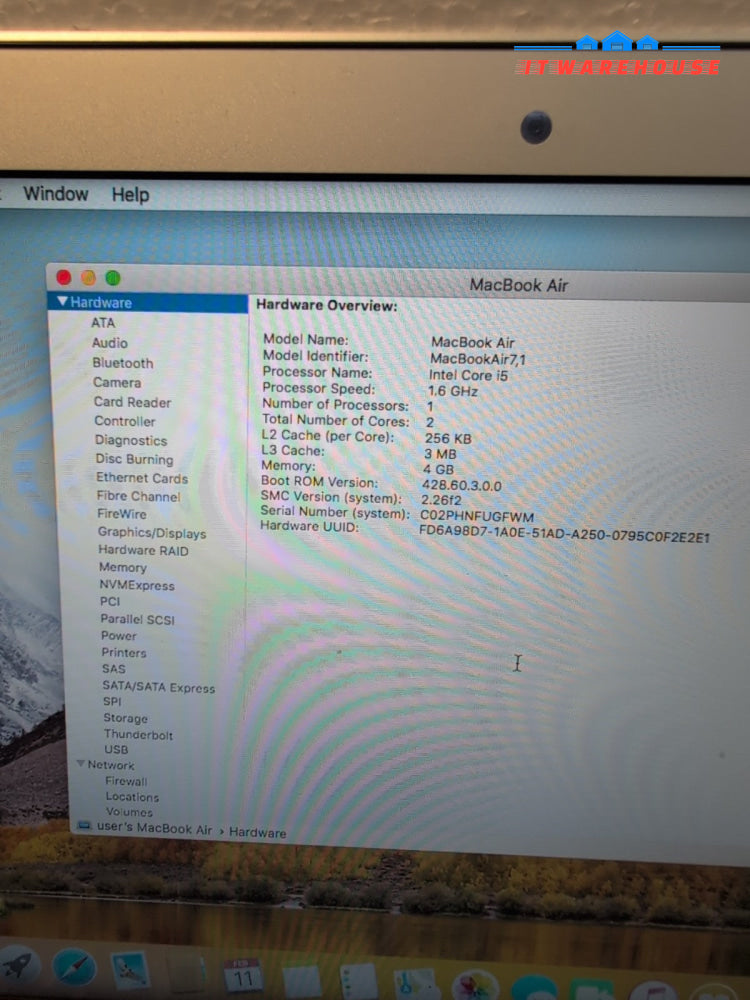
Task: Select Hardware RAID in the sidebar
Action: click(x=143, y=550)
